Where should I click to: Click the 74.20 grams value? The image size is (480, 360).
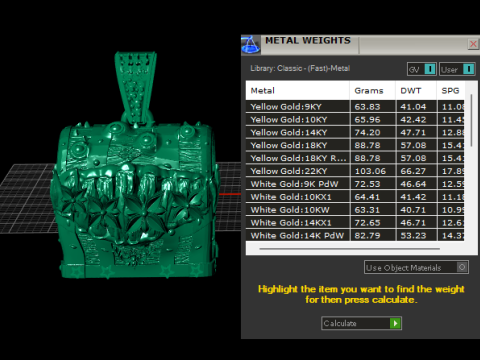[367, 132]
